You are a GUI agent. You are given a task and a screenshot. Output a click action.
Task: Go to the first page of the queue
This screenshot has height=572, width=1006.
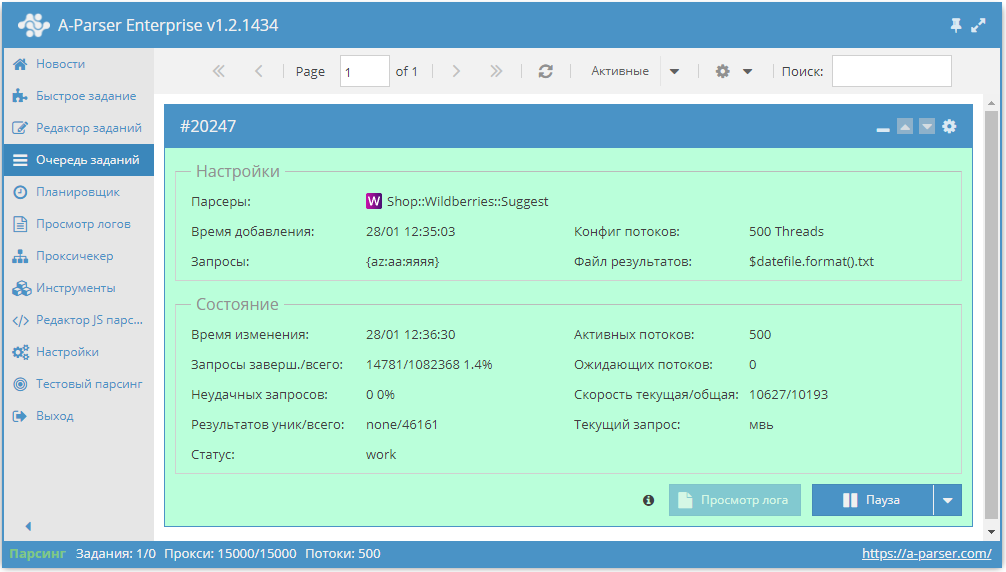pyautogui.click(x=219, y=71)
